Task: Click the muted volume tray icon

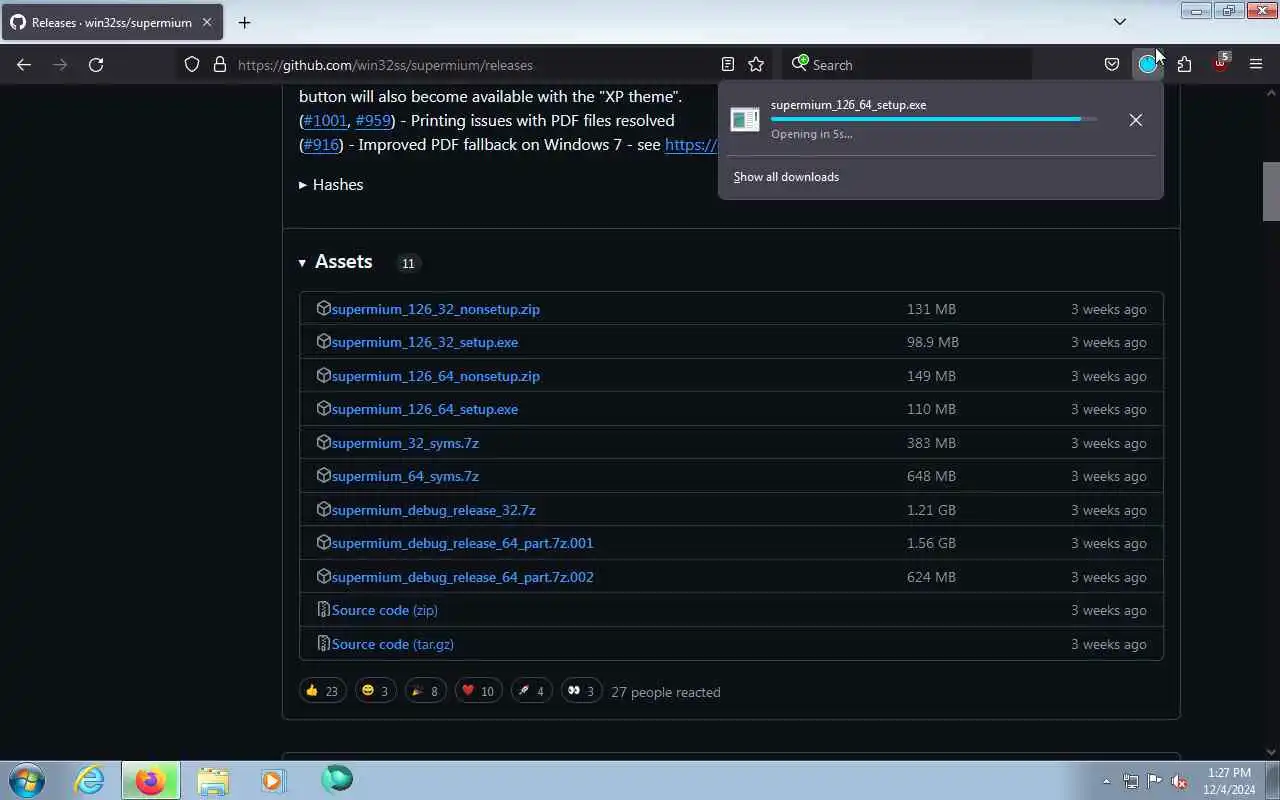Action: (1179, 781)
